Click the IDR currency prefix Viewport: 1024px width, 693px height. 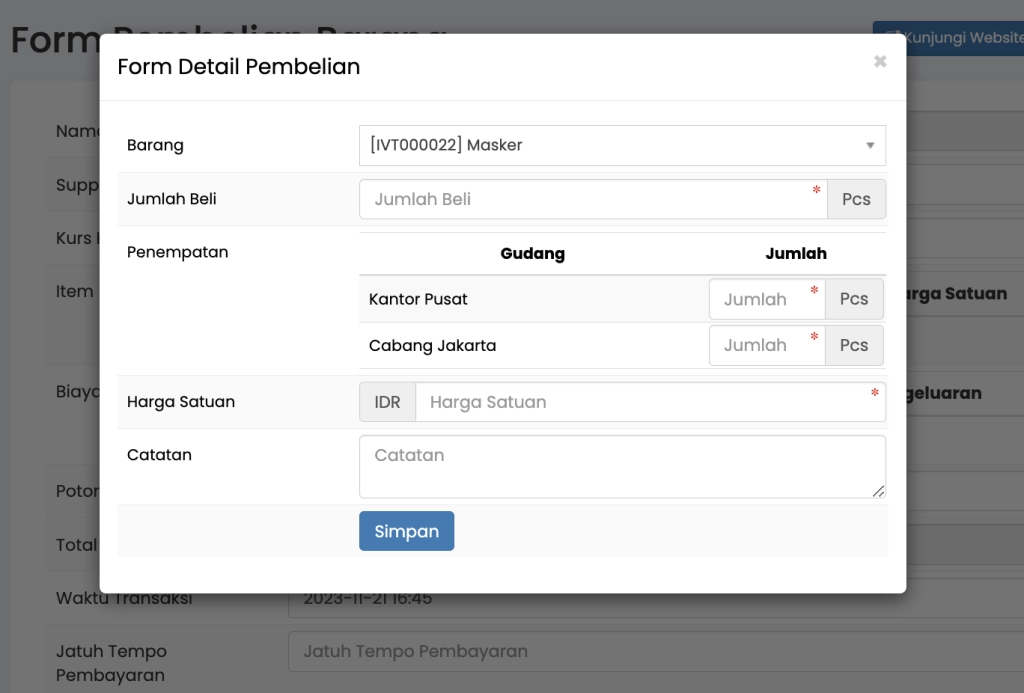(387, 402)
